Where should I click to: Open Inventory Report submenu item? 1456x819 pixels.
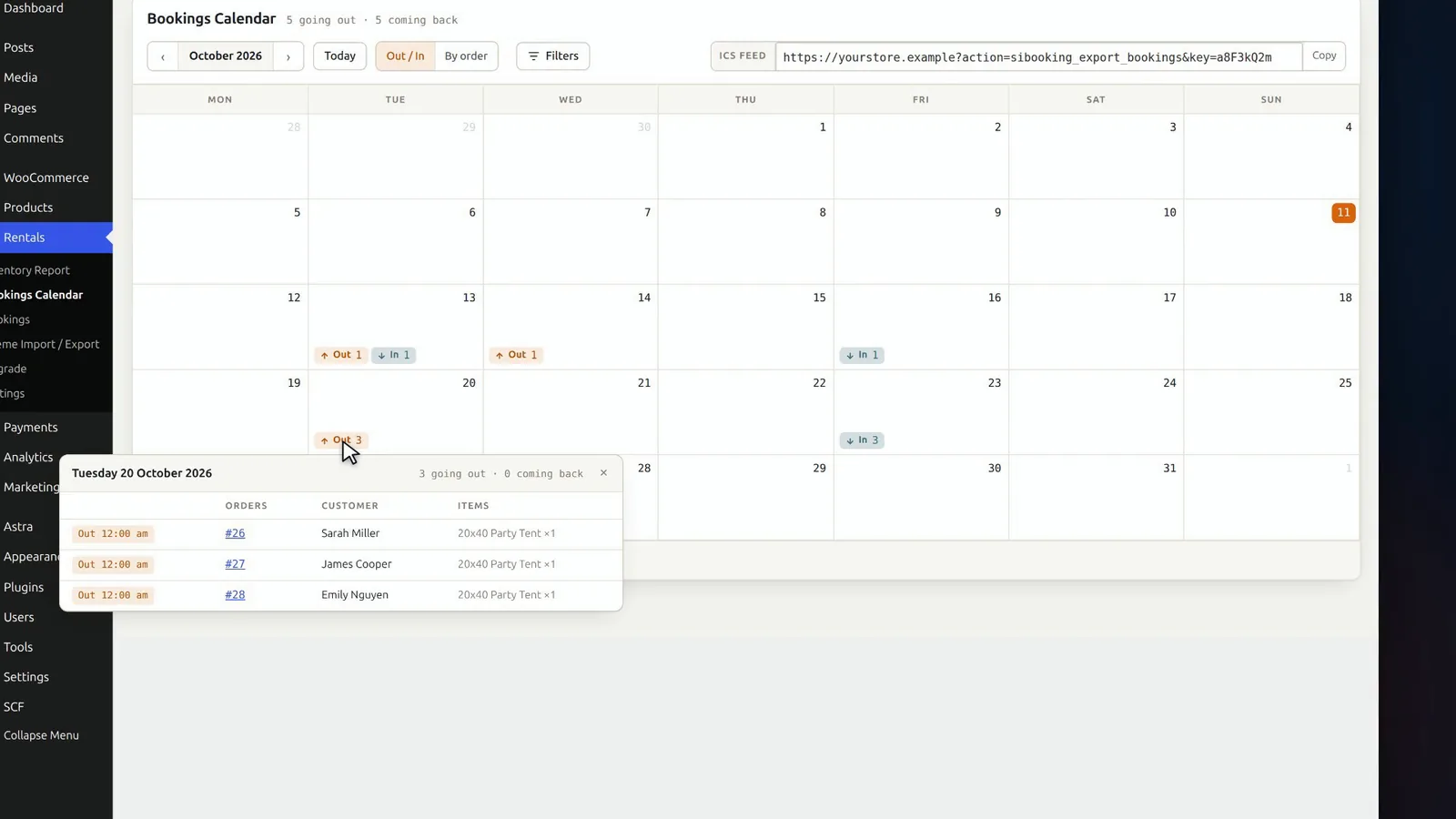(x=35, y=270)
